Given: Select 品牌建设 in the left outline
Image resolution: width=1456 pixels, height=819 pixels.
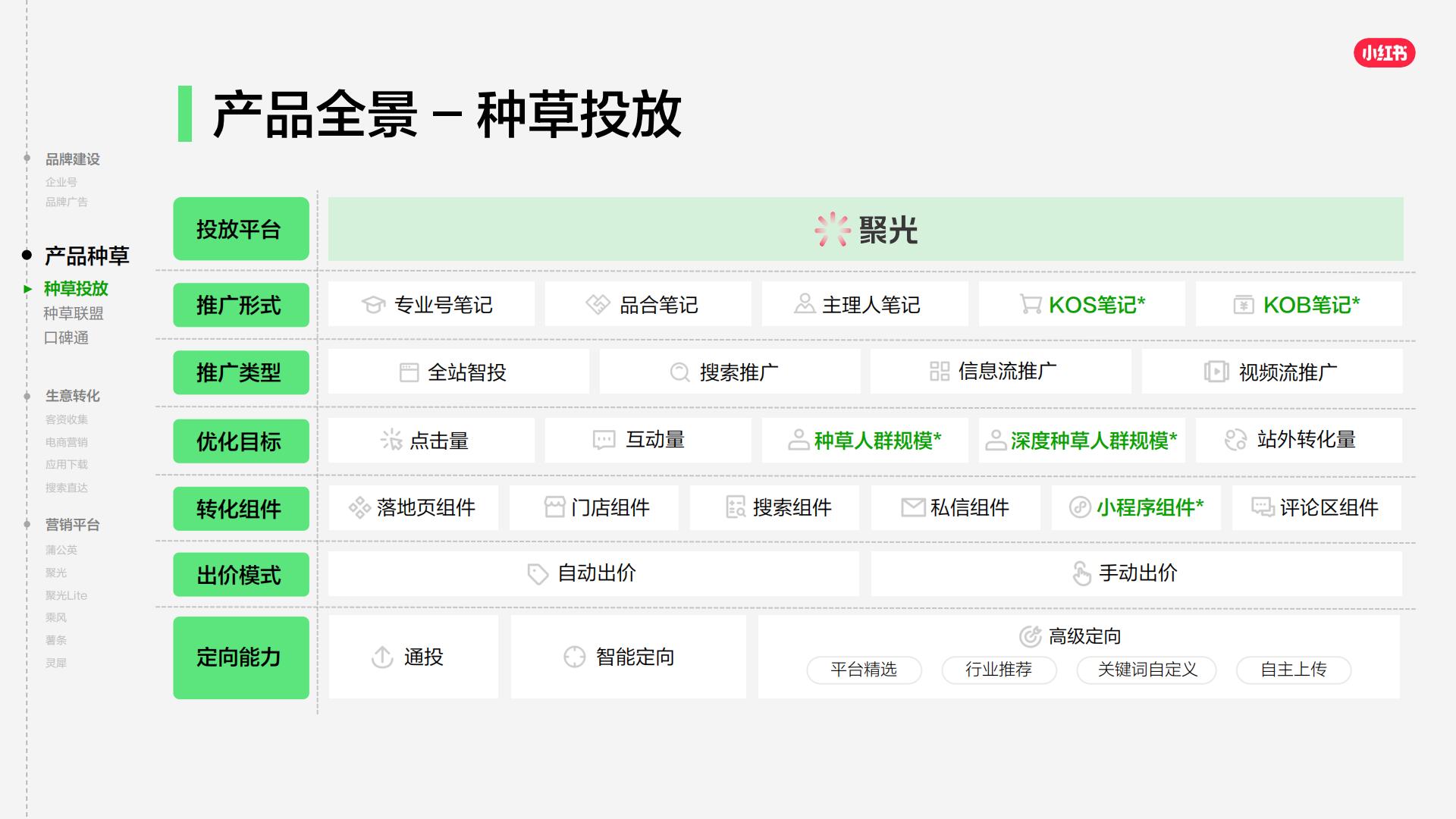Looking at the screenshot, I should tap(73, 159).
